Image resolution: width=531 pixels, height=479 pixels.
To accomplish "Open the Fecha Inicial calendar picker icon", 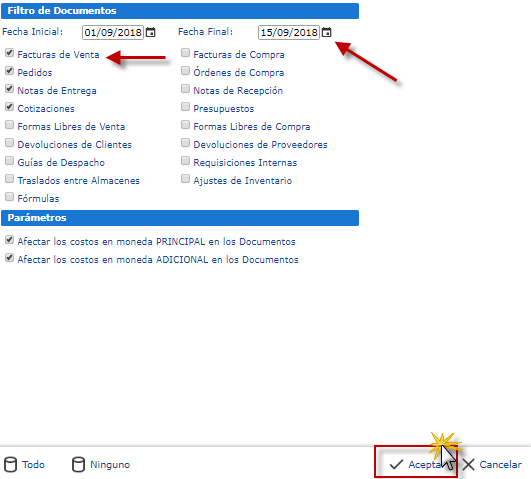I will click(x=150, y=33).
